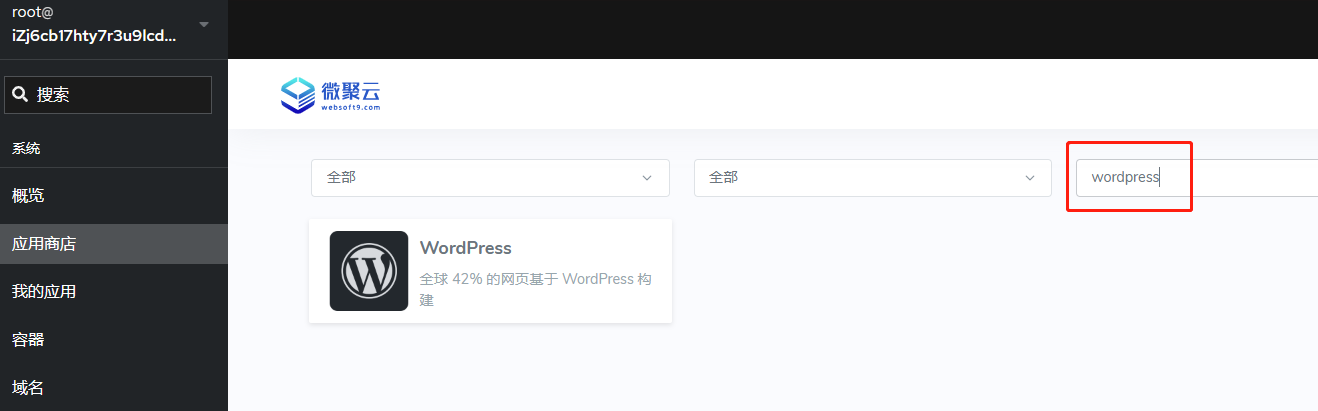The width and height of the screenshot is (1318, 411).
Task: Open 域名 in the sidebar menu
Action: [28, 387]
